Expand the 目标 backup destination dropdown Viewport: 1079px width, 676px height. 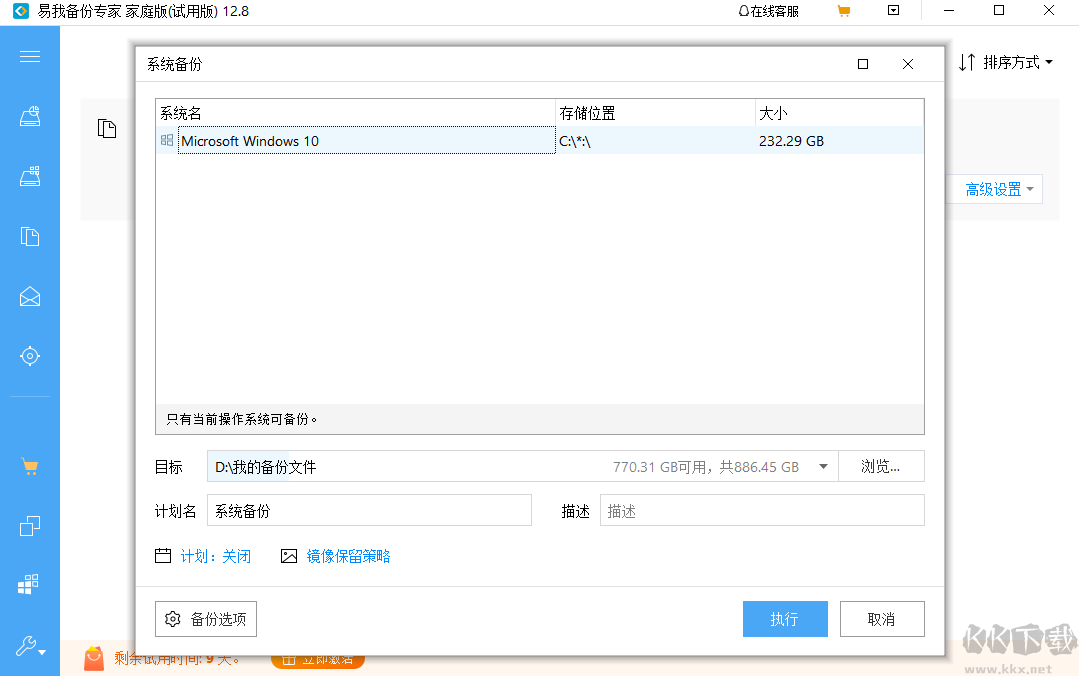click(x=824, y=466)
